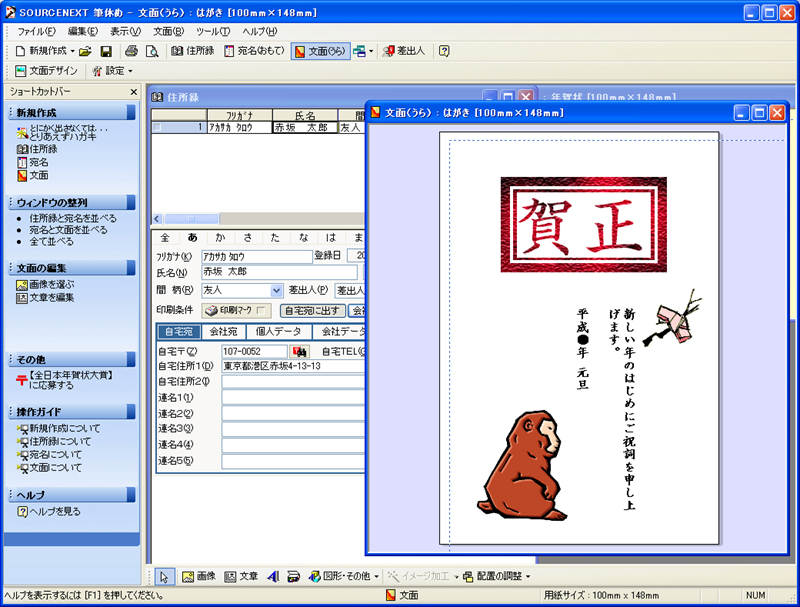Insert image with the 画像 tool
The width and height of the screenshot is (800, 607).
[198, 576]
